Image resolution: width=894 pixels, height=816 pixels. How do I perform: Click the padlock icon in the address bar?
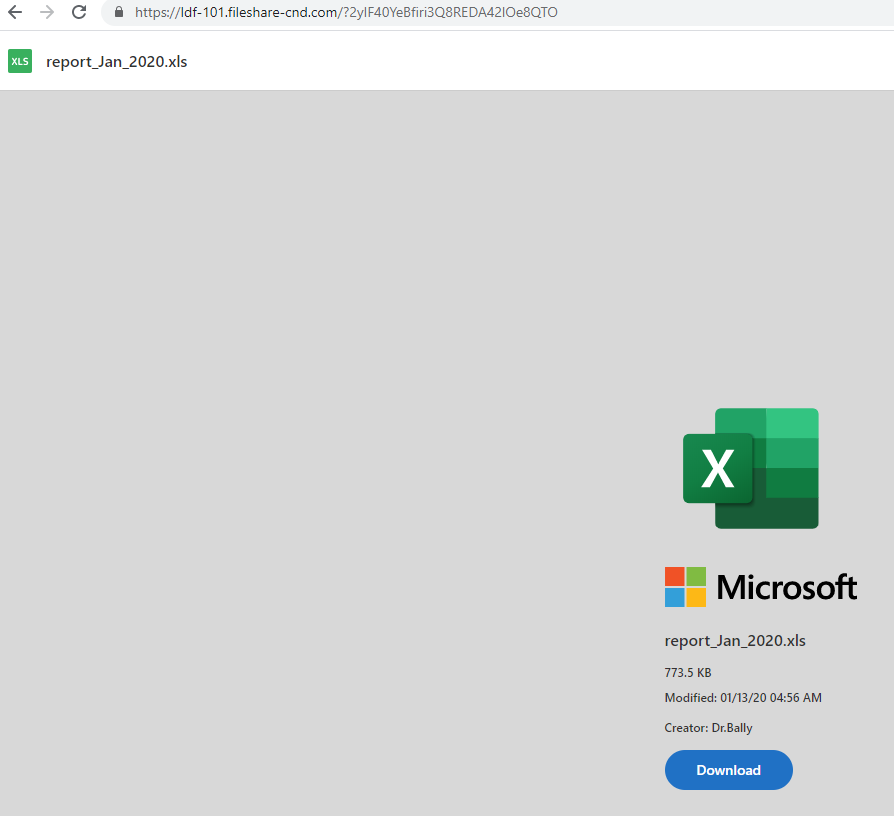point(119,12)
